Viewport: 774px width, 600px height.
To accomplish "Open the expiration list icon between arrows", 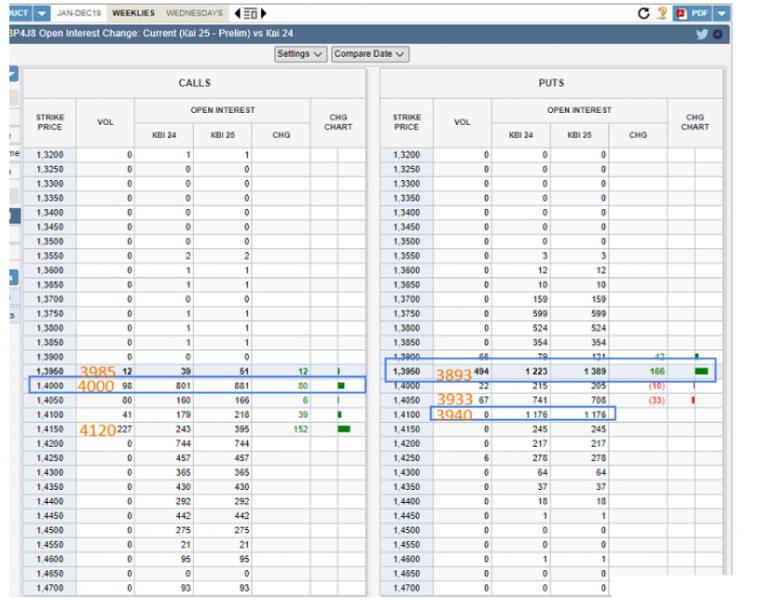I will click(x=250, y=13).
